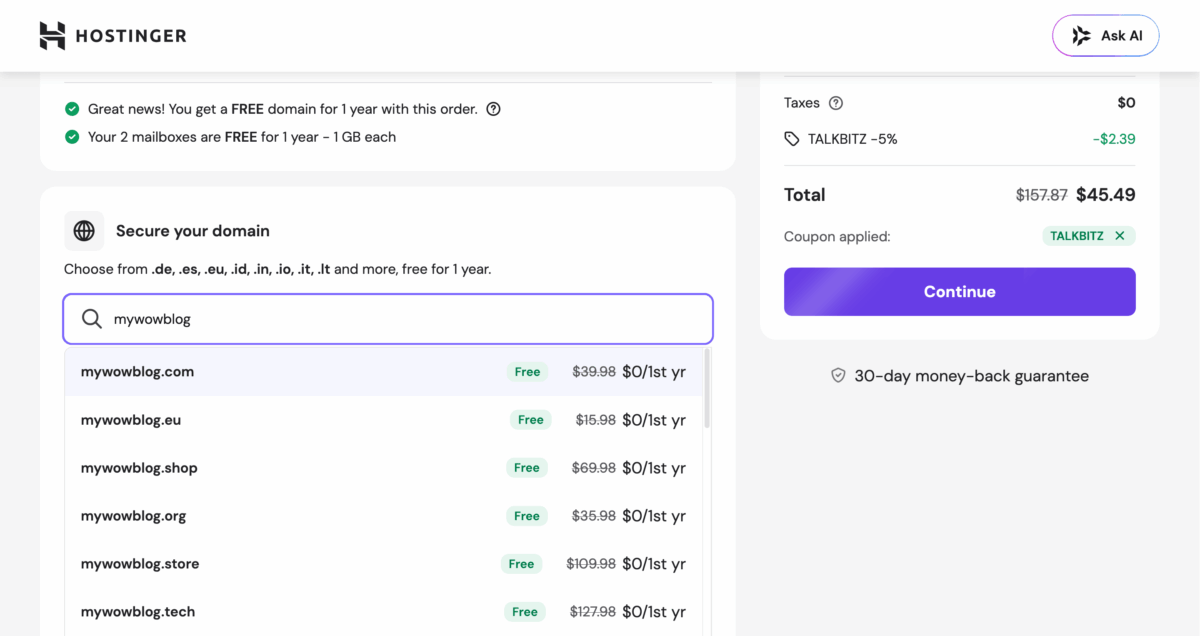Click the globe icon by Secure your domain
1200x636 pixels.
point(84,231)
